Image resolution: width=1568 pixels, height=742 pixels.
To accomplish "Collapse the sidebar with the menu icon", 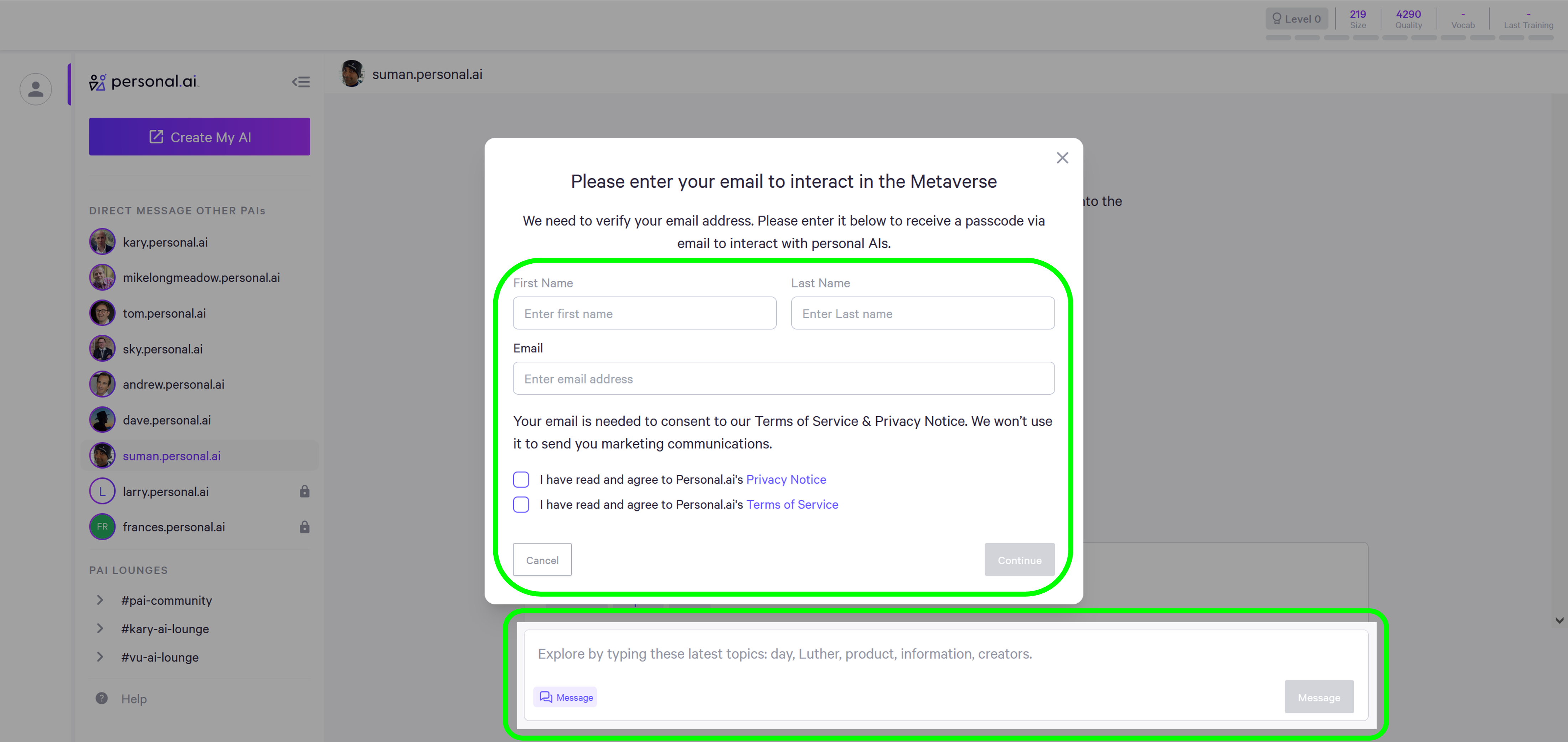I will tap(301, 82).
